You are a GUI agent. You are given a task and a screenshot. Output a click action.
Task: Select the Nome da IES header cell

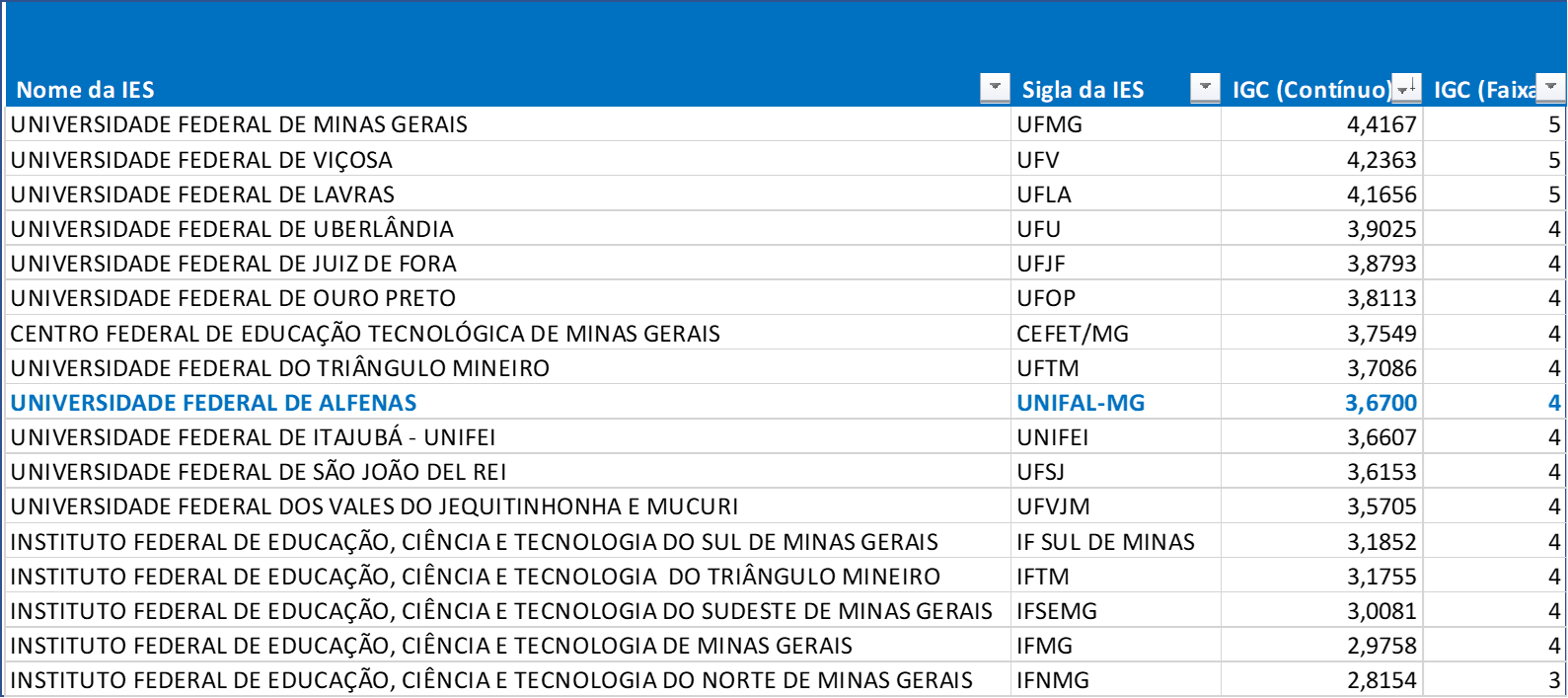coord(508,89)
